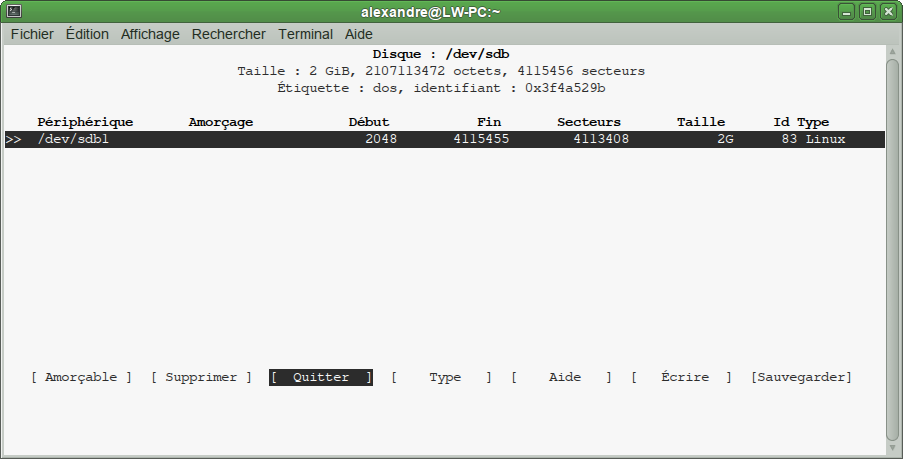This screenshot has height=459, width=903.
Task: Open the Fichier menu
Action: (32, 34)
